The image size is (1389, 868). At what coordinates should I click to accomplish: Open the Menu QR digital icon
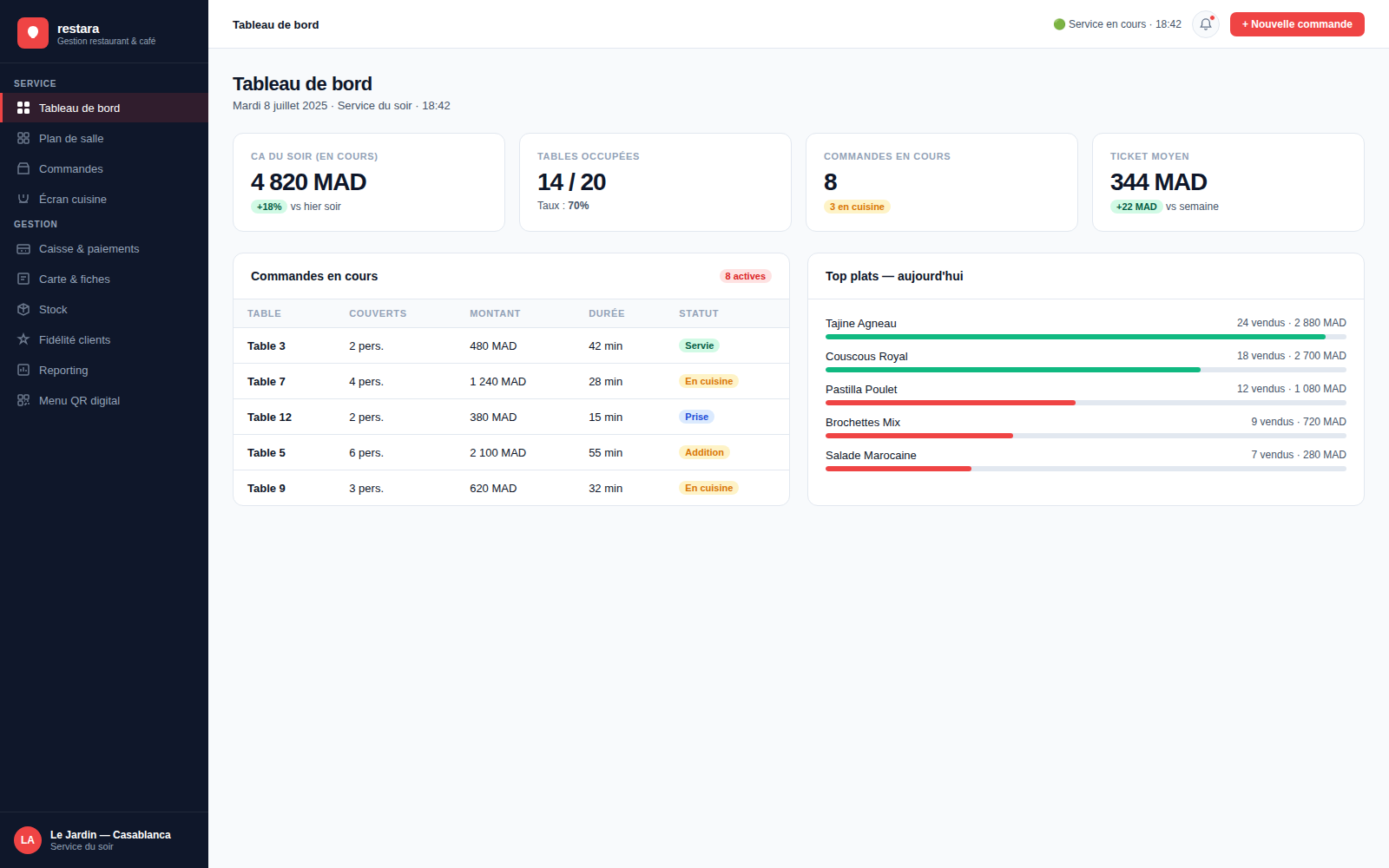[x=23, y=400]
